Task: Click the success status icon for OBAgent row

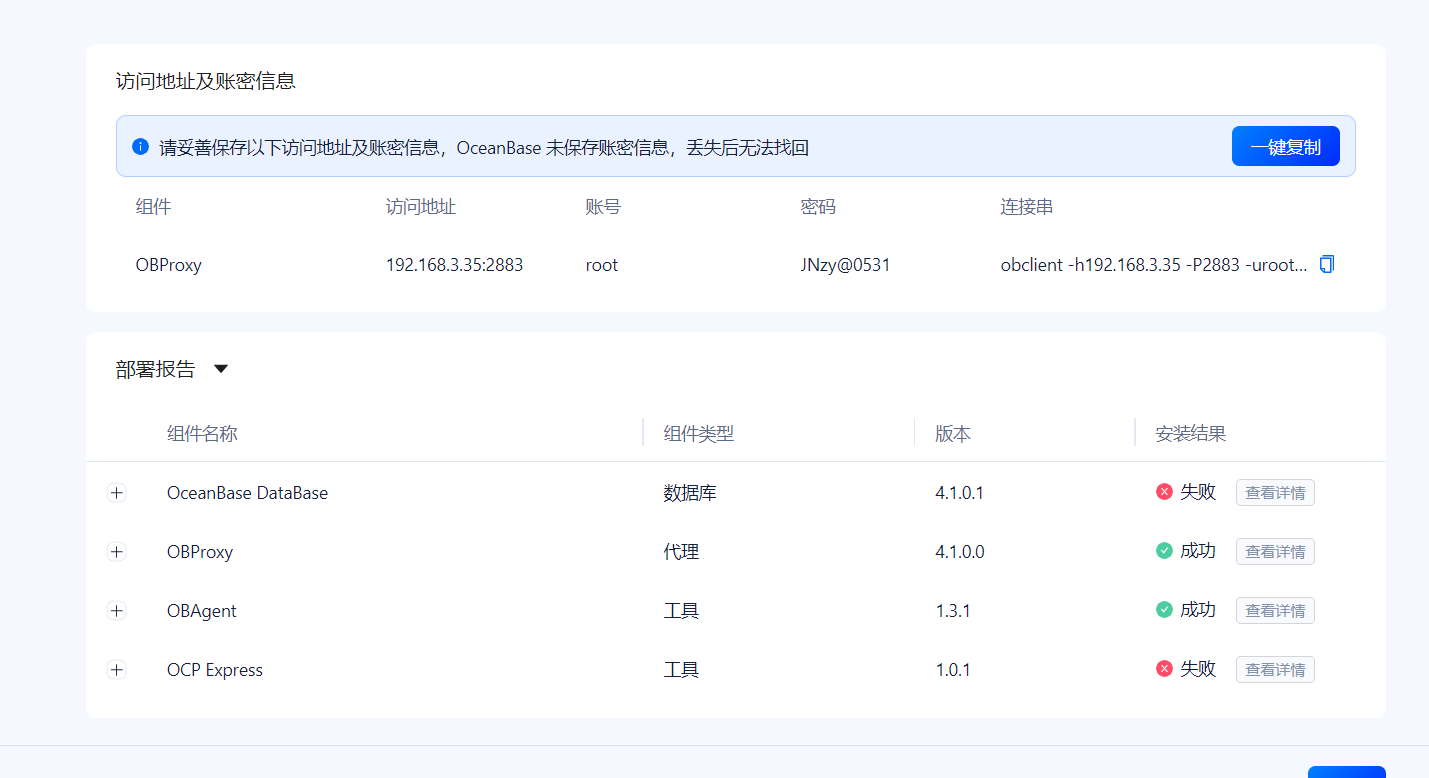Action: [x=1164, y=610]
